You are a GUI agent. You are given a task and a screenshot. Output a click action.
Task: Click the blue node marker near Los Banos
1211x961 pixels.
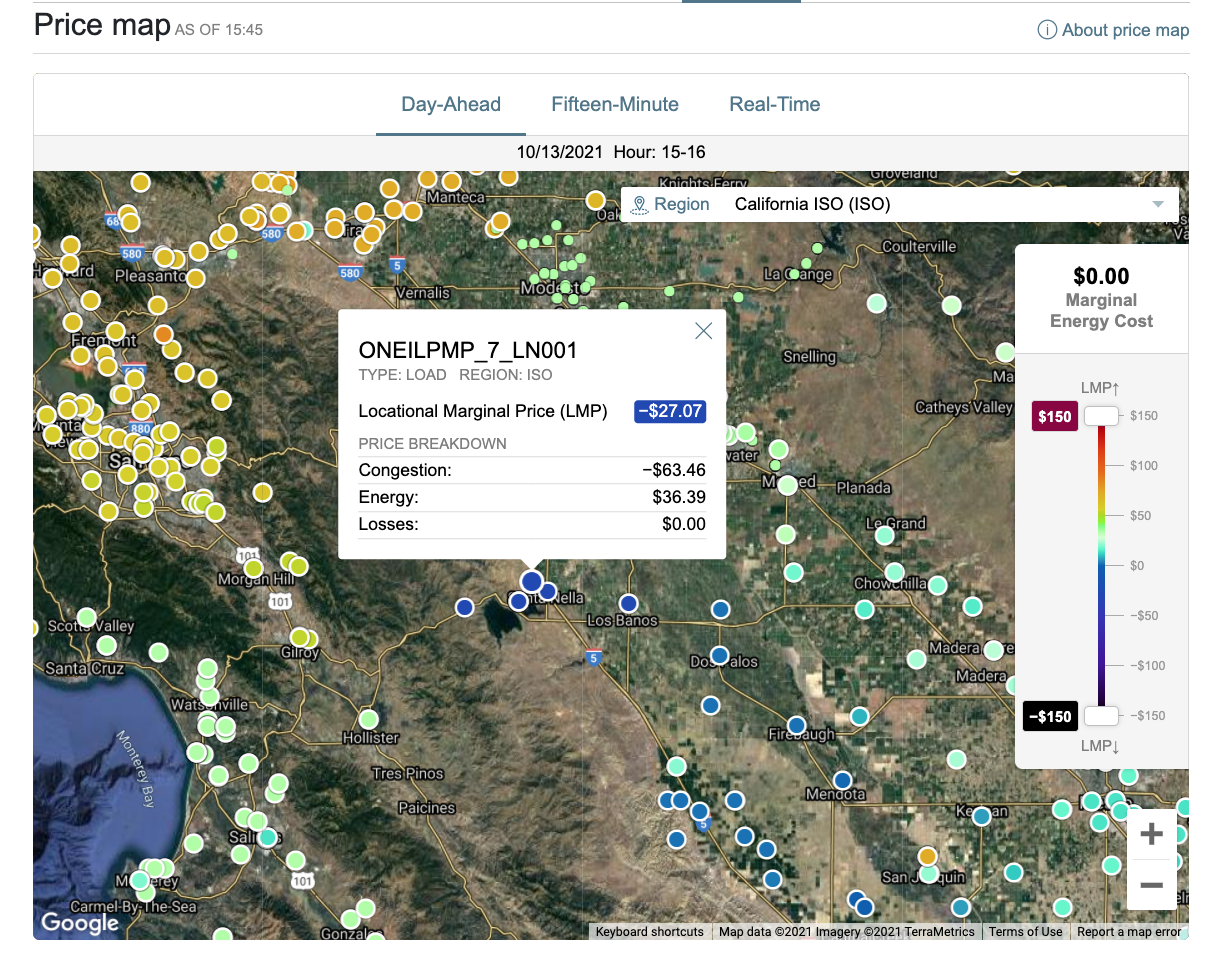pos(628,603)
